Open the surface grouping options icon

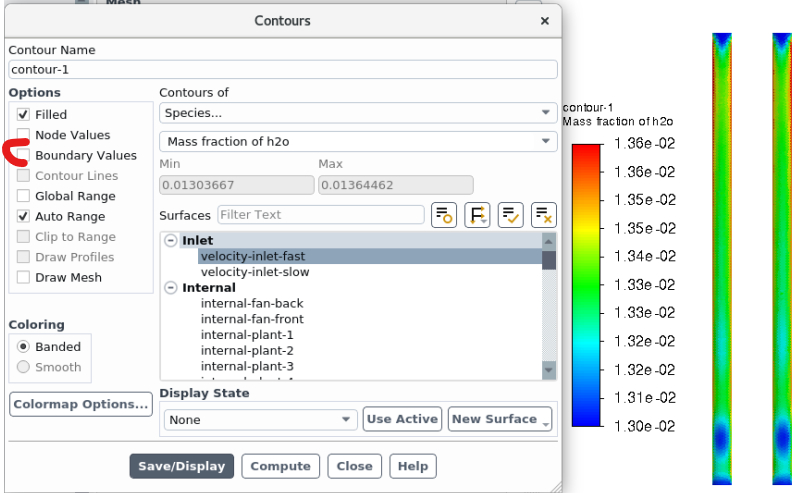pos(477,215)
